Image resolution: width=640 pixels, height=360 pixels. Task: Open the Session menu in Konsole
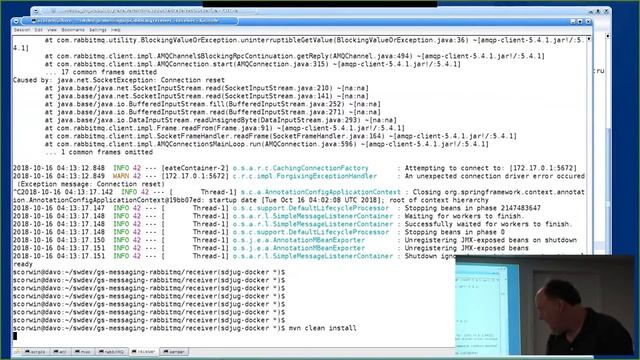(22, 30)
